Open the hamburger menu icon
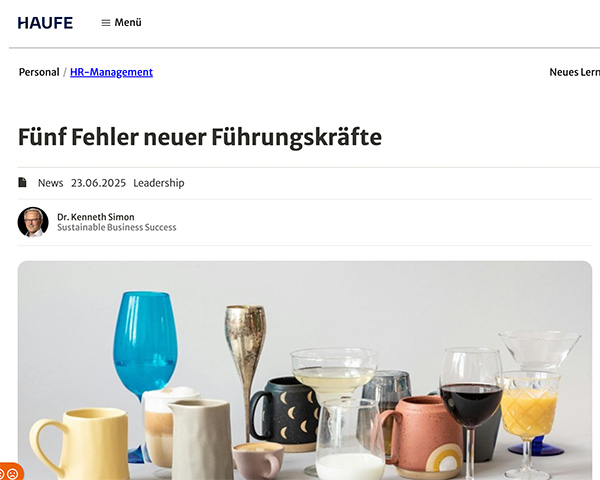The width and height of the screenshot is (600, 480). 106,23
